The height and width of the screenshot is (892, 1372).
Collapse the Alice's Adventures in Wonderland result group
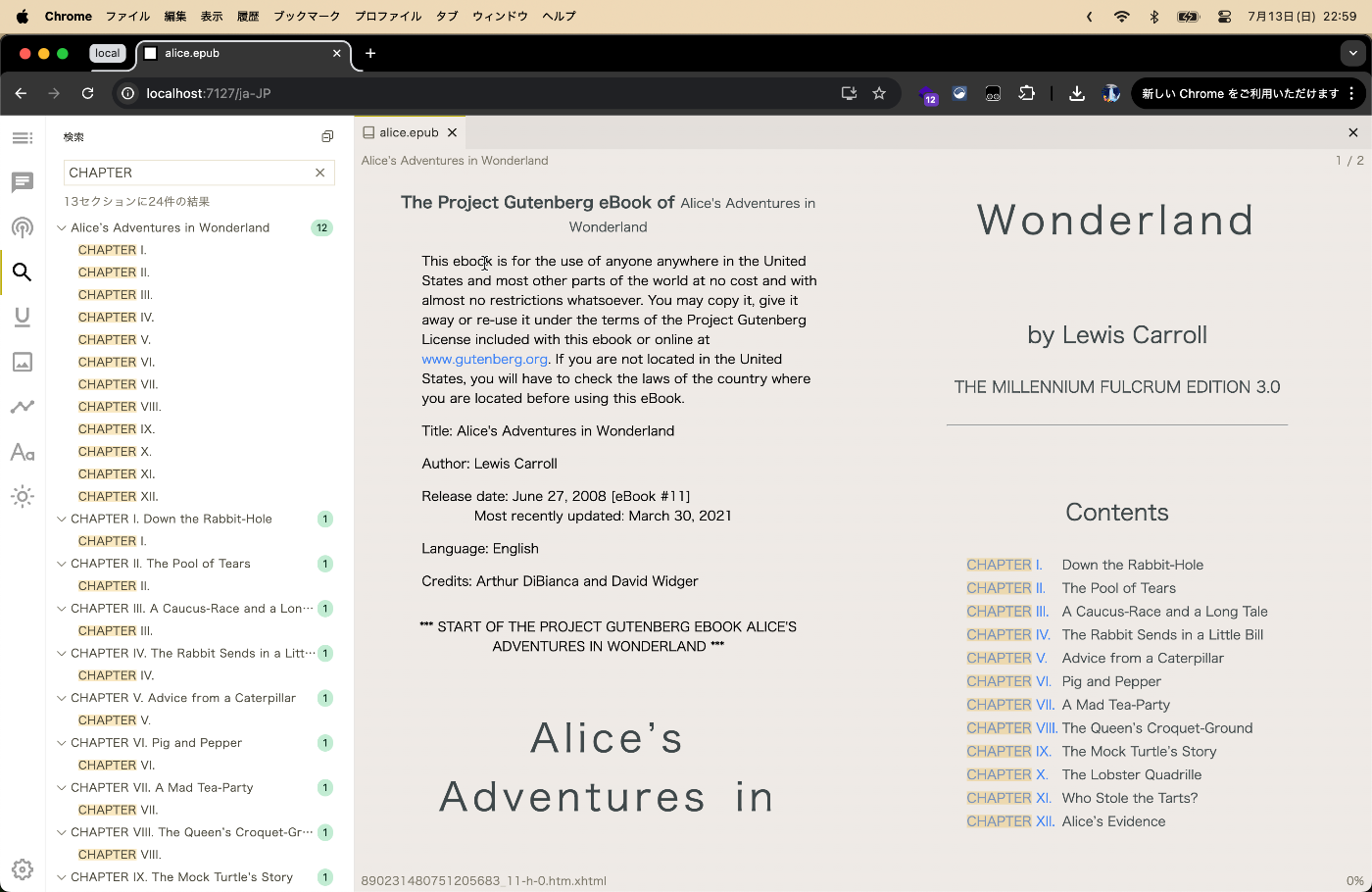pos(62,227)
